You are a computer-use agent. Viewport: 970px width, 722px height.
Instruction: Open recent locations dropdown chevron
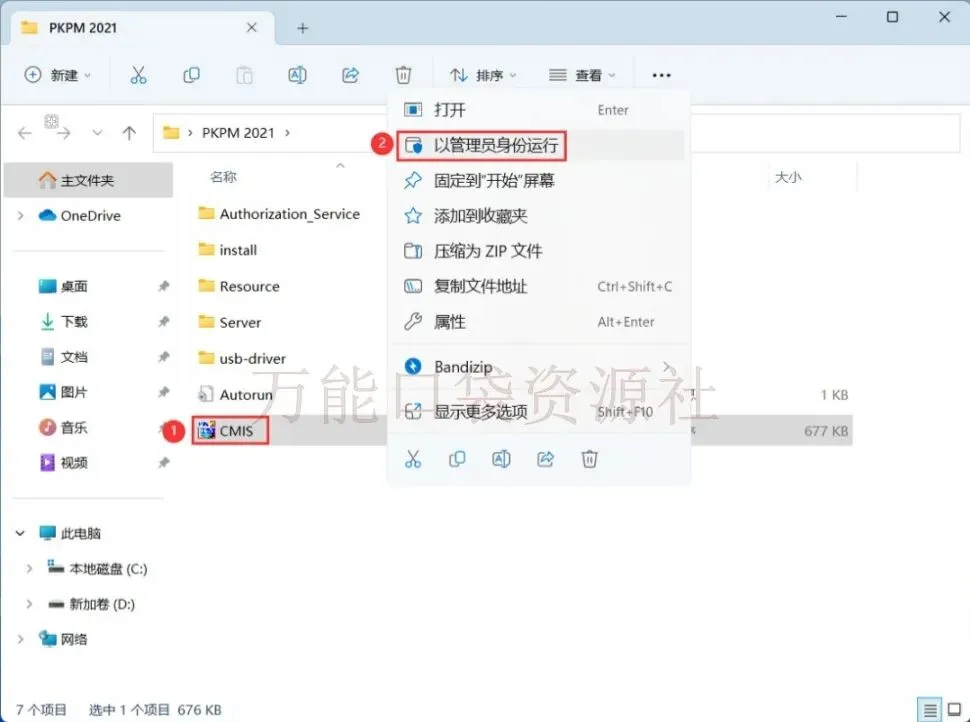97,132
